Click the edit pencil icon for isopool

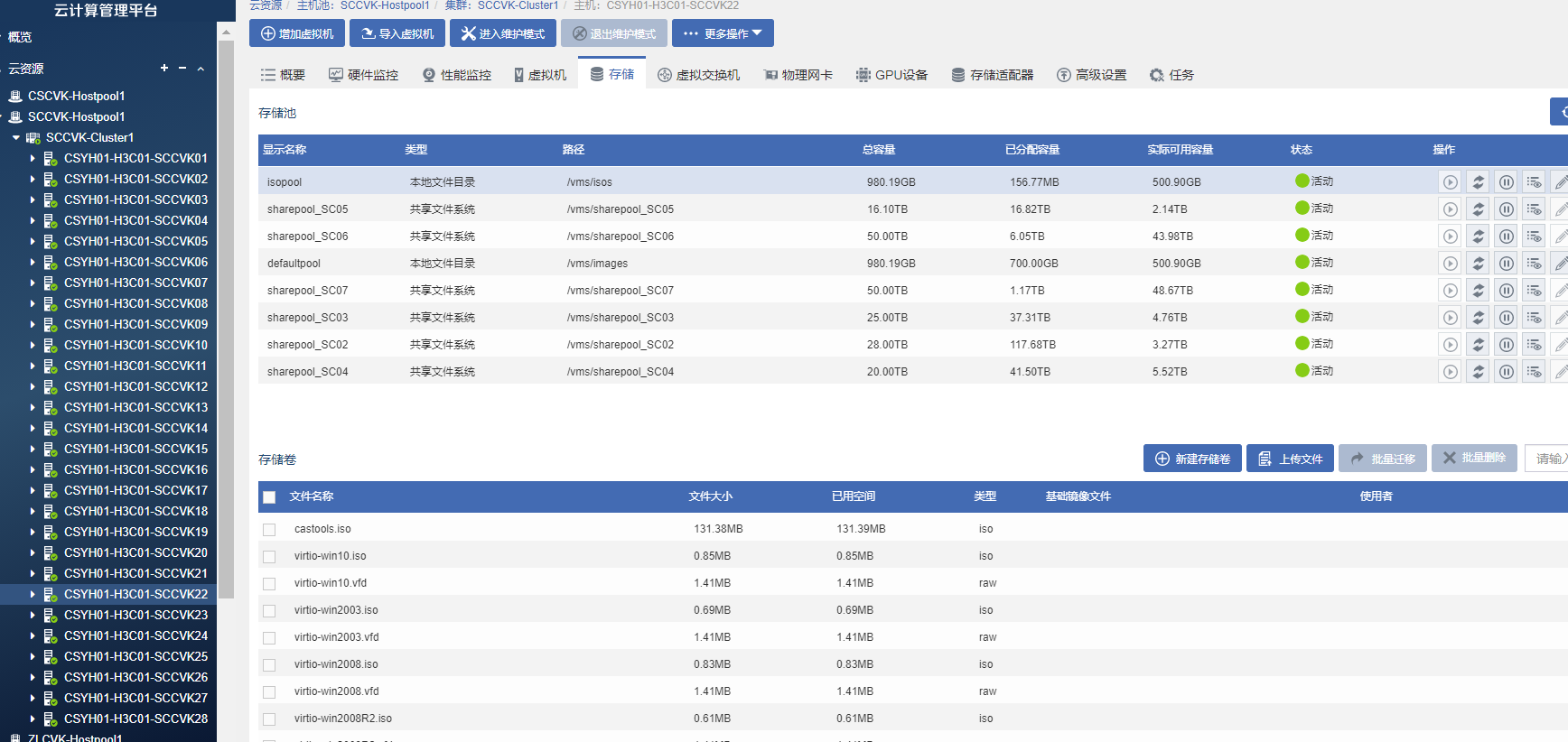click(1560, 182)
